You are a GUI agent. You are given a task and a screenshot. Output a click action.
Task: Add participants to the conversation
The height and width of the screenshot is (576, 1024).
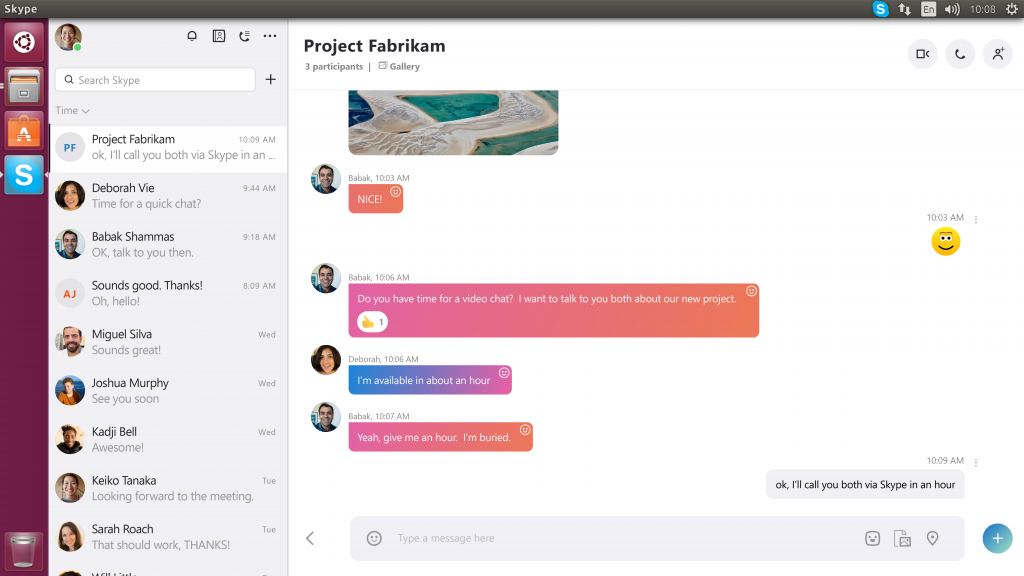998,54
